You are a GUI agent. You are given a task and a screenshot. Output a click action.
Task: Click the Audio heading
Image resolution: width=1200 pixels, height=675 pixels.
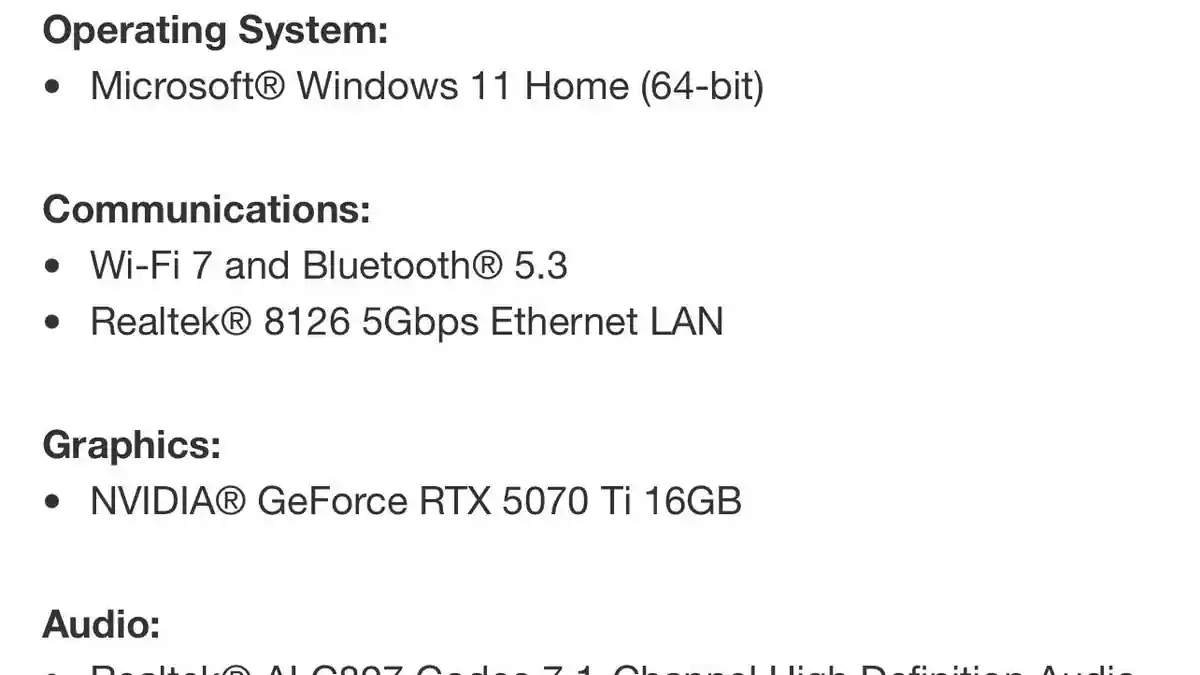pyautogui.click(x=101, y=625)
